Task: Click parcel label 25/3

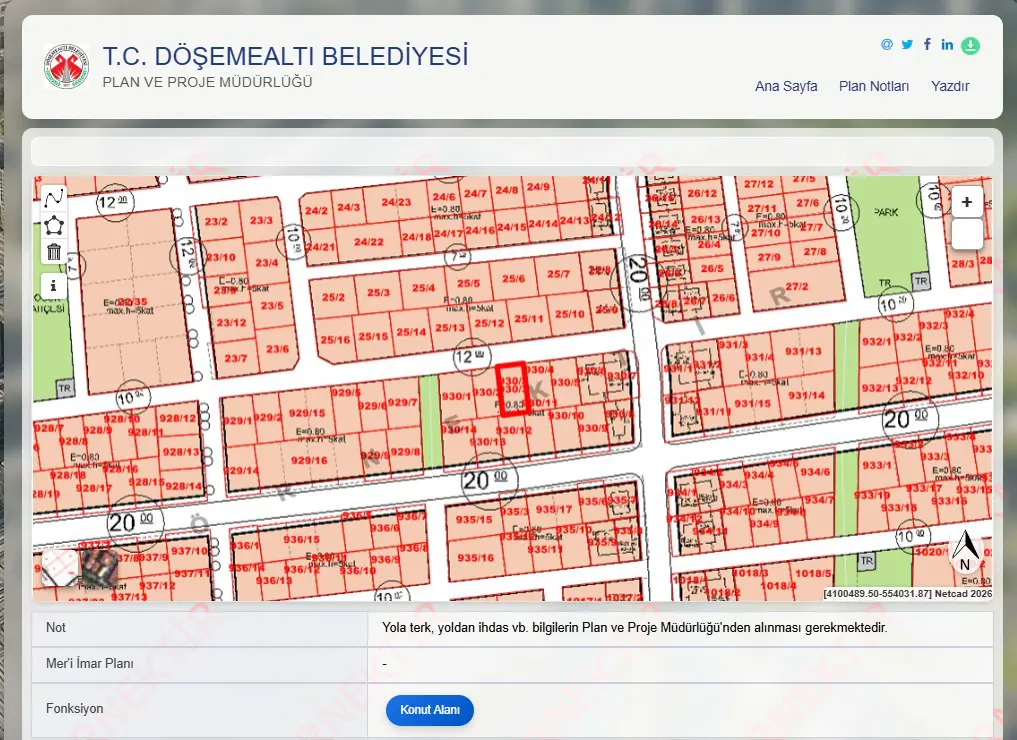Action: (x=378, y=292)
